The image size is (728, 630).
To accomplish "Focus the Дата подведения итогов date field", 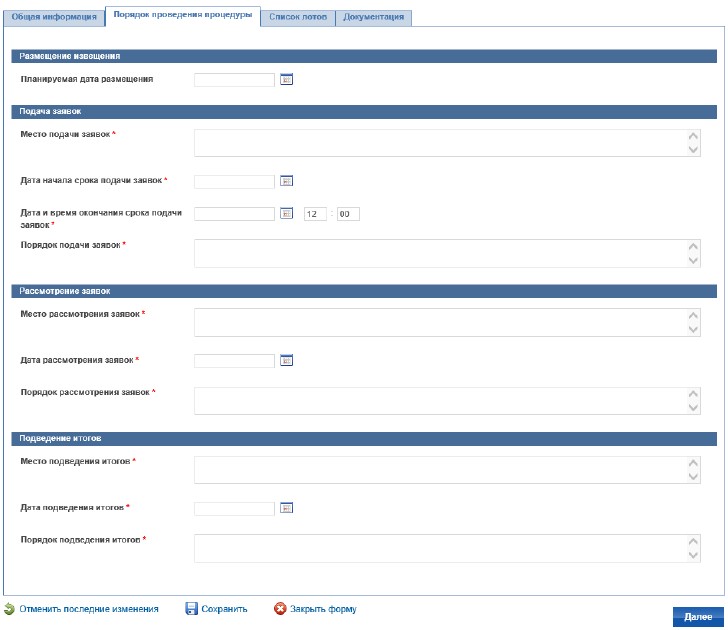I will tap(234, 508).
